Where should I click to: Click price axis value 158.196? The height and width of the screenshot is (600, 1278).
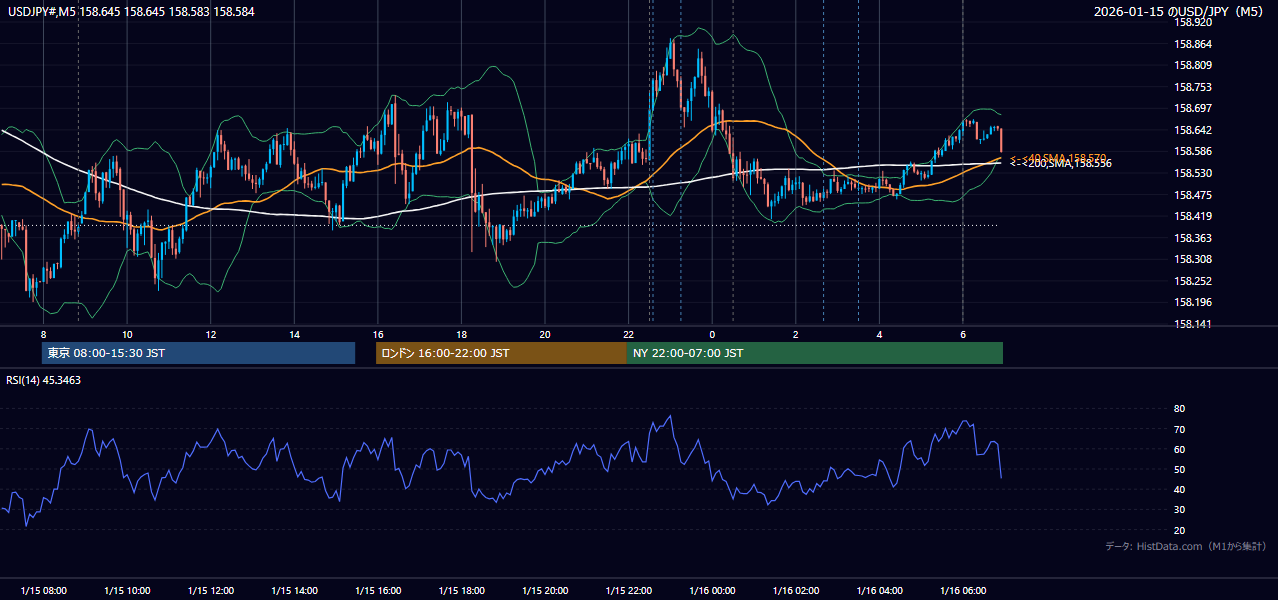point(1193,302)
